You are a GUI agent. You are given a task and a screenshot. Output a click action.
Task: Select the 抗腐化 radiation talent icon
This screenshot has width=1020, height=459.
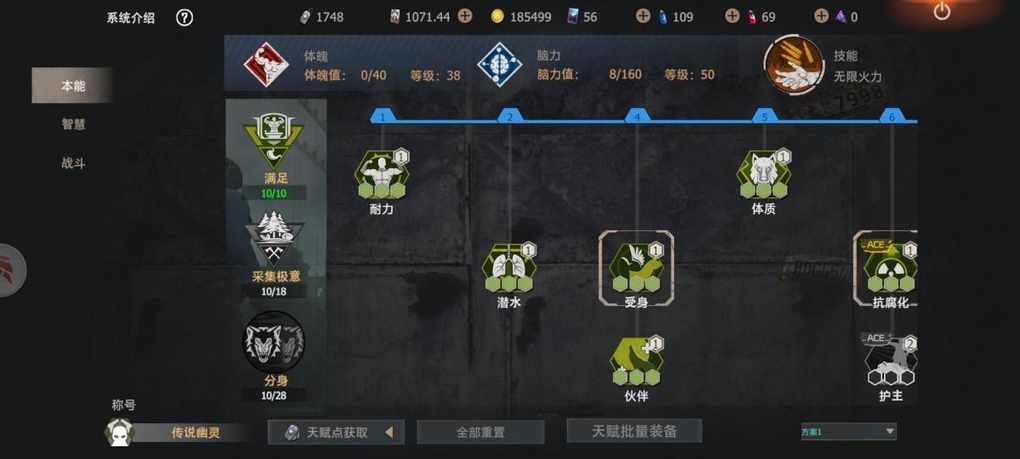click(890, 268)
